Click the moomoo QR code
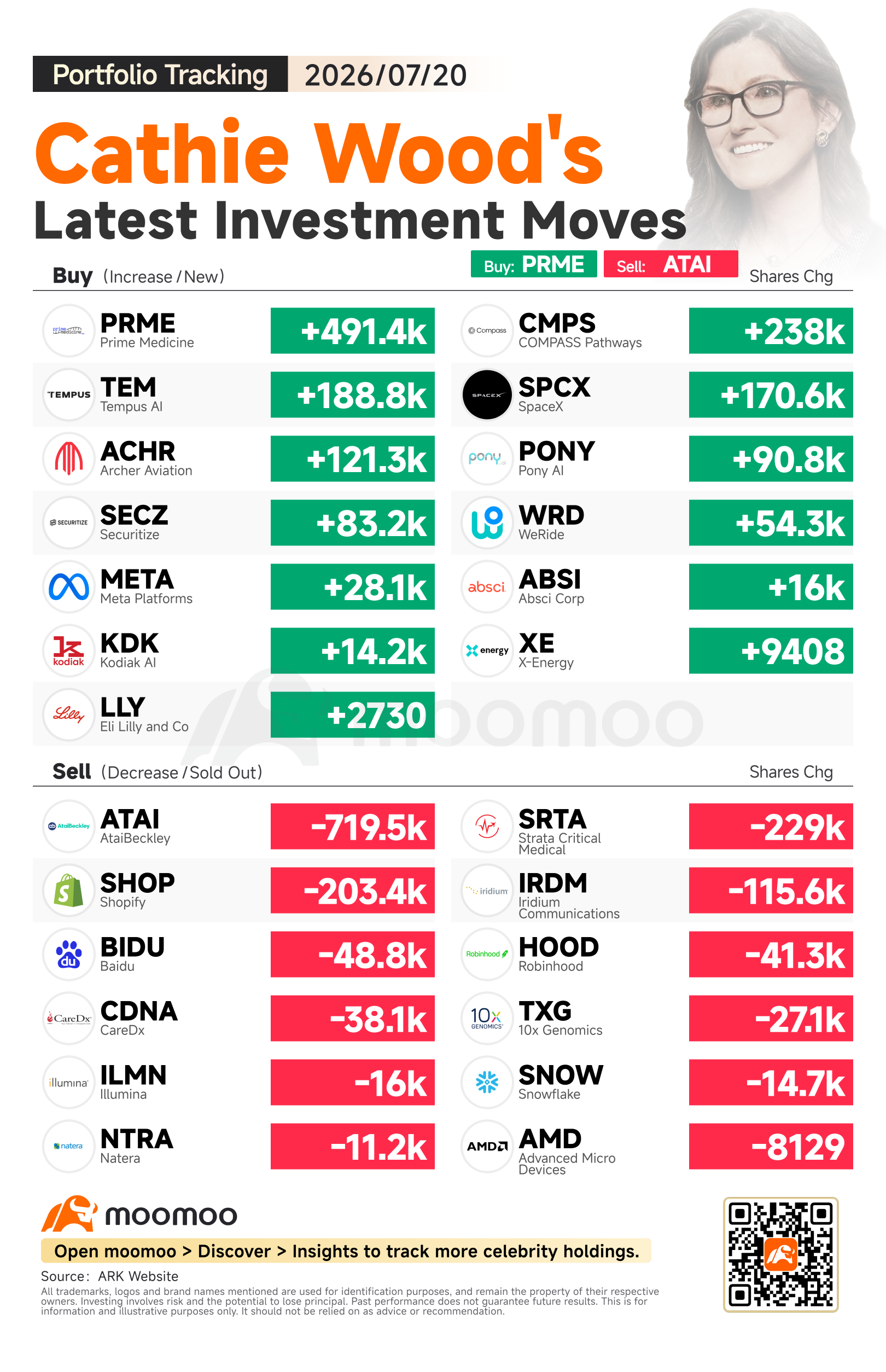 pyautogui.click(x=780, y=1254)
